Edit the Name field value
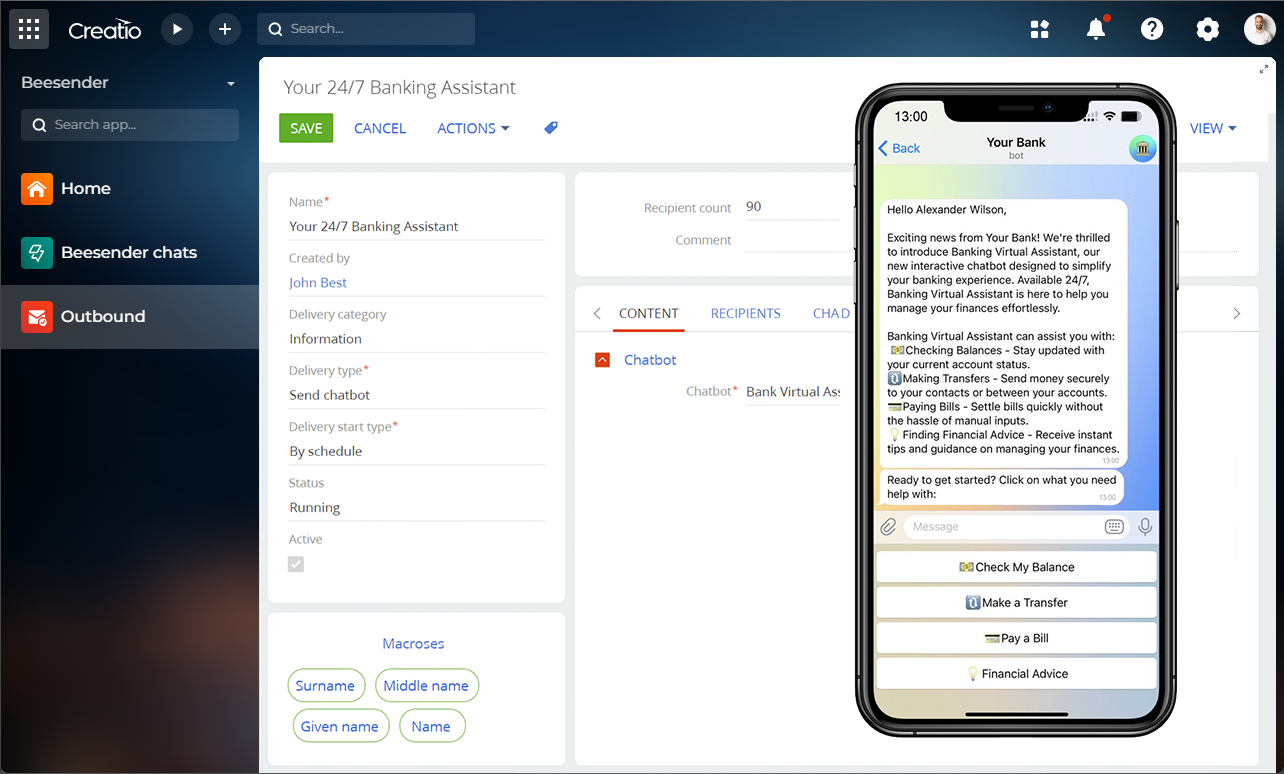 (x=416, y=227)
